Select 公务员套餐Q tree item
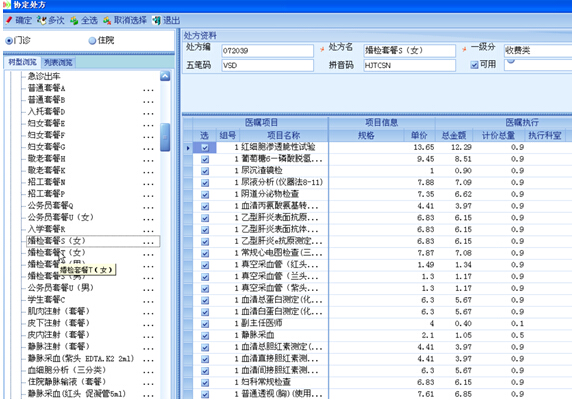Viewport: 572px width, 405px height. click(x=50, y=205)
